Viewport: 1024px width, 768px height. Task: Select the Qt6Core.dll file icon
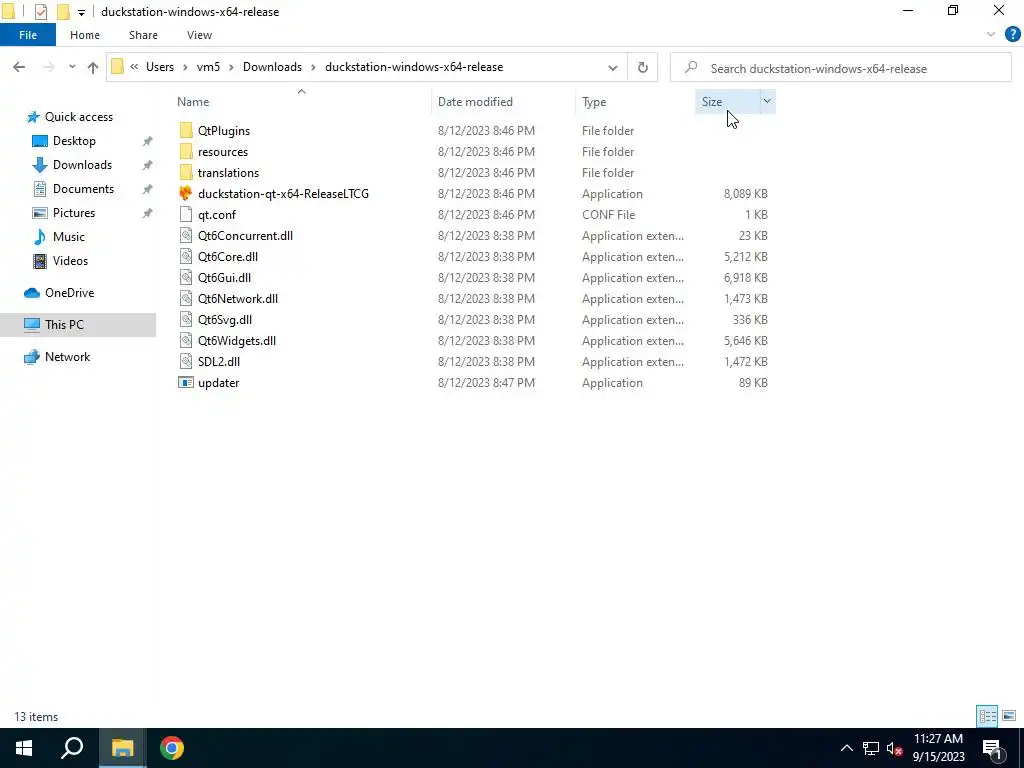(186, 257)
